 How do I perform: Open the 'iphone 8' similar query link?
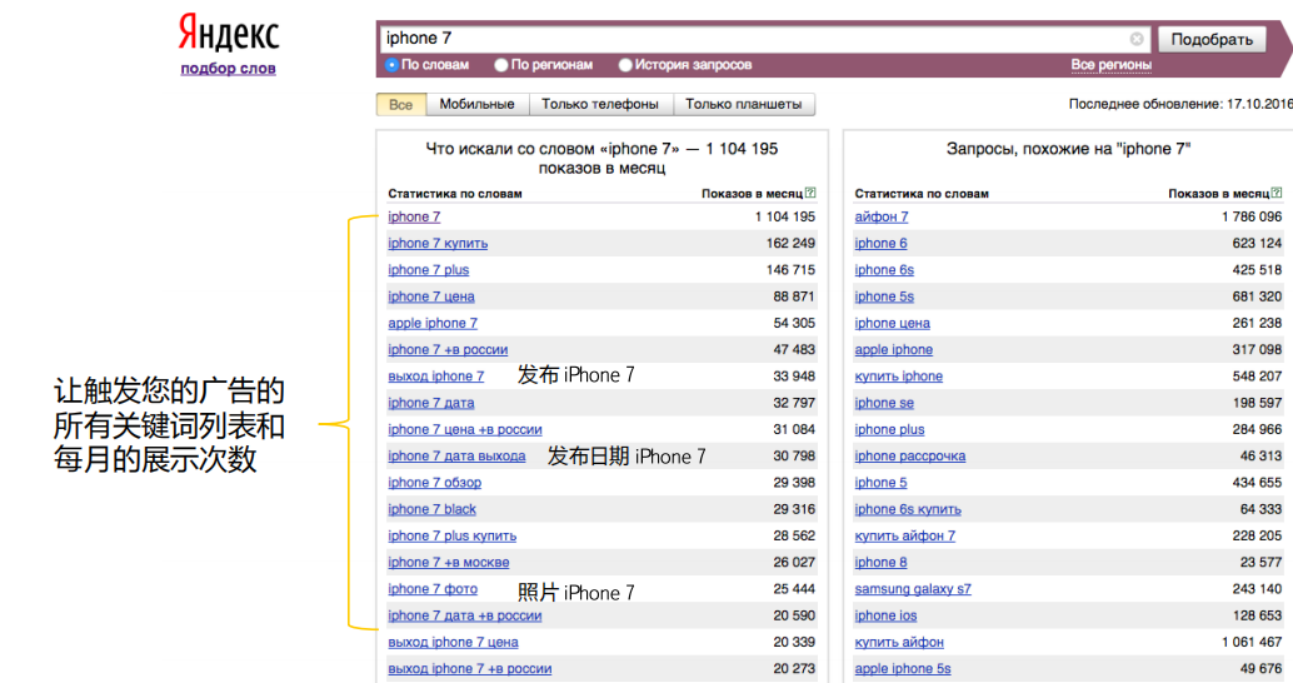881,562
